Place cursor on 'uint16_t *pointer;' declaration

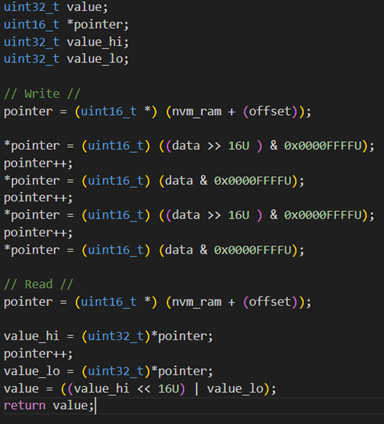point(66,24)
